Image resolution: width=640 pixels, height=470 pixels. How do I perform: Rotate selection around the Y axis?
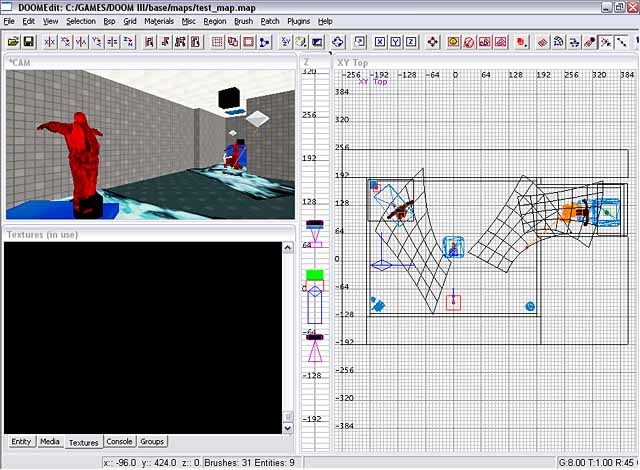(x=97, y=42)
